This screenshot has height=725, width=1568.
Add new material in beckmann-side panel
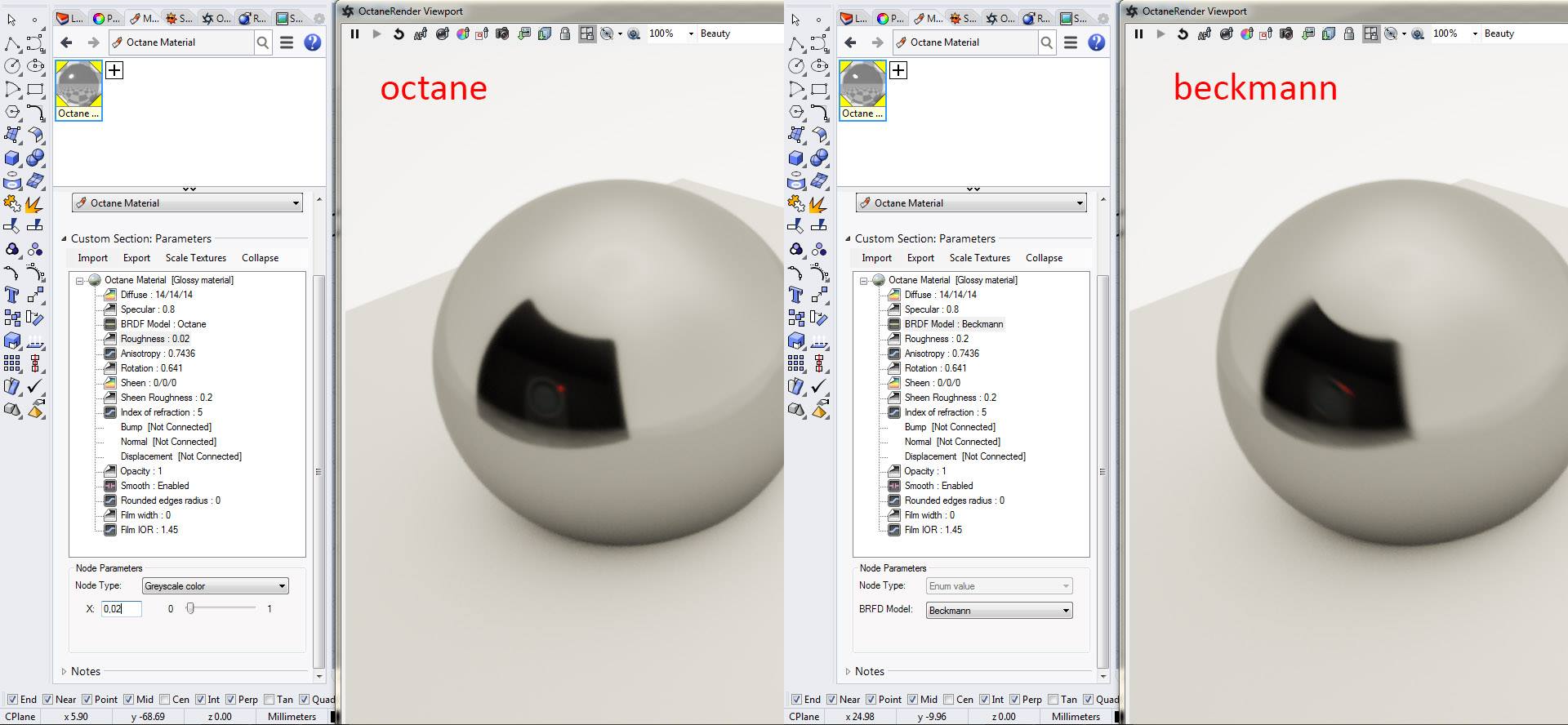(x=898, y=70)
